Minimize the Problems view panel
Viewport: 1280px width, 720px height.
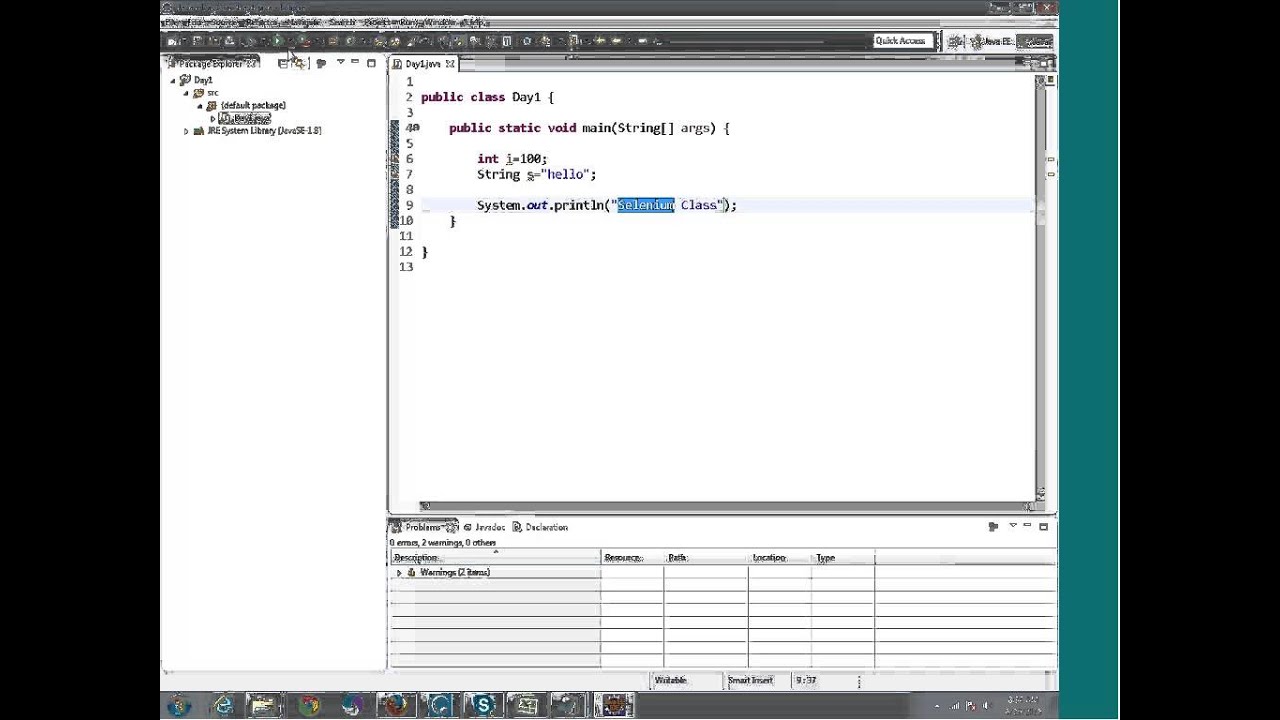tap(1027, 526)
